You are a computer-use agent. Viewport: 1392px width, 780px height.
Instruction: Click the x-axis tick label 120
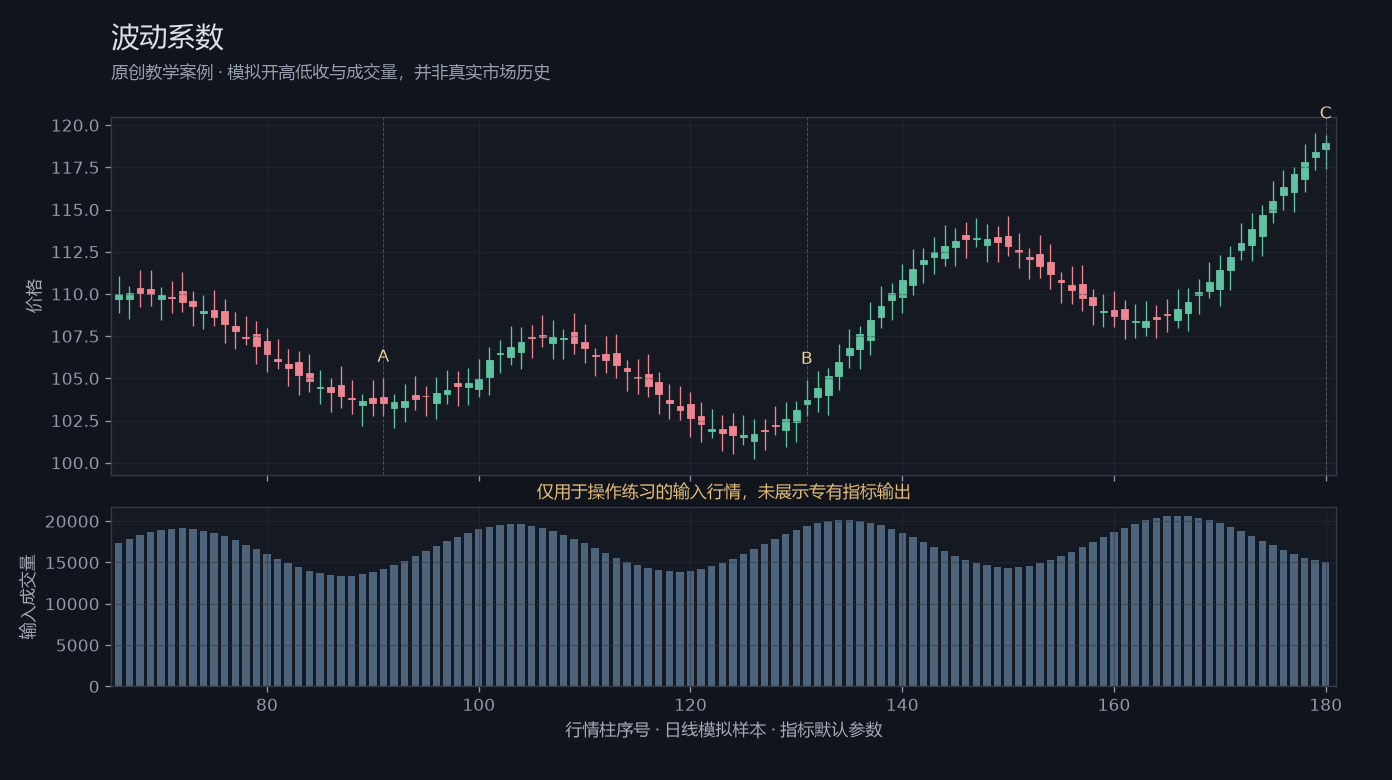pos(691,705)
